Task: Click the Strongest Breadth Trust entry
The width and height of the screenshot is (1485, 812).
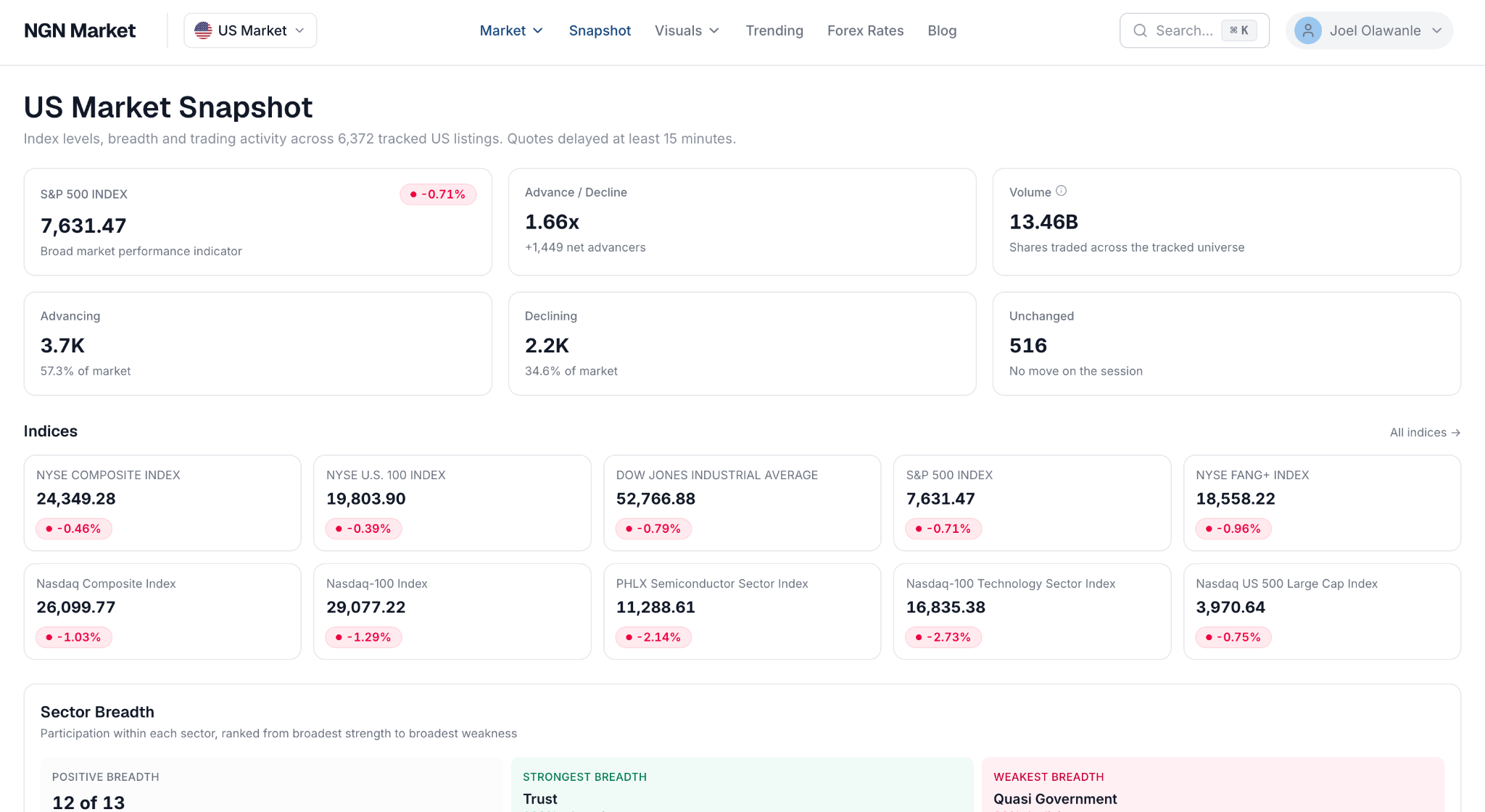Action: coord(540,799)
